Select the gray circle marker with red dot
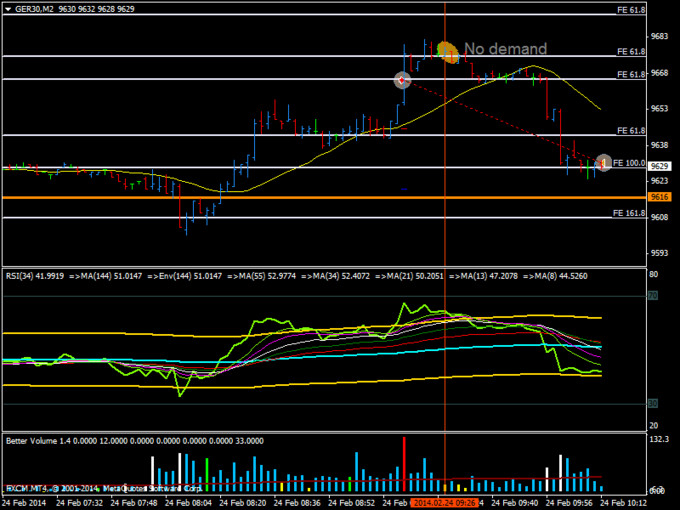 pos(402,79)
